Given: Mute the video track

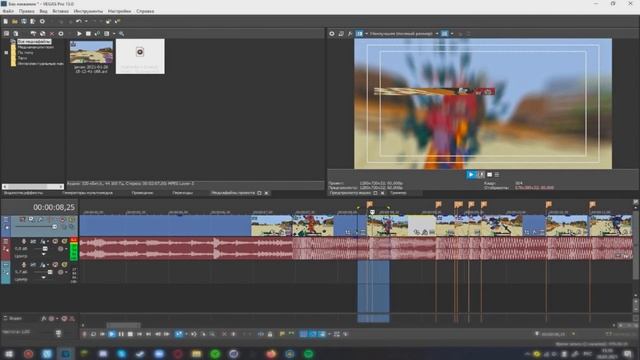Looking at the screenshot, I should [x=62, y=220].
